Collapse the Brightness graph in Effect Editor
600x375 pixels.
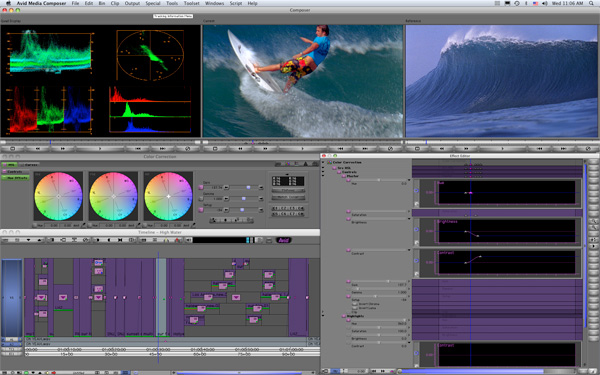(x=409, y=218)
